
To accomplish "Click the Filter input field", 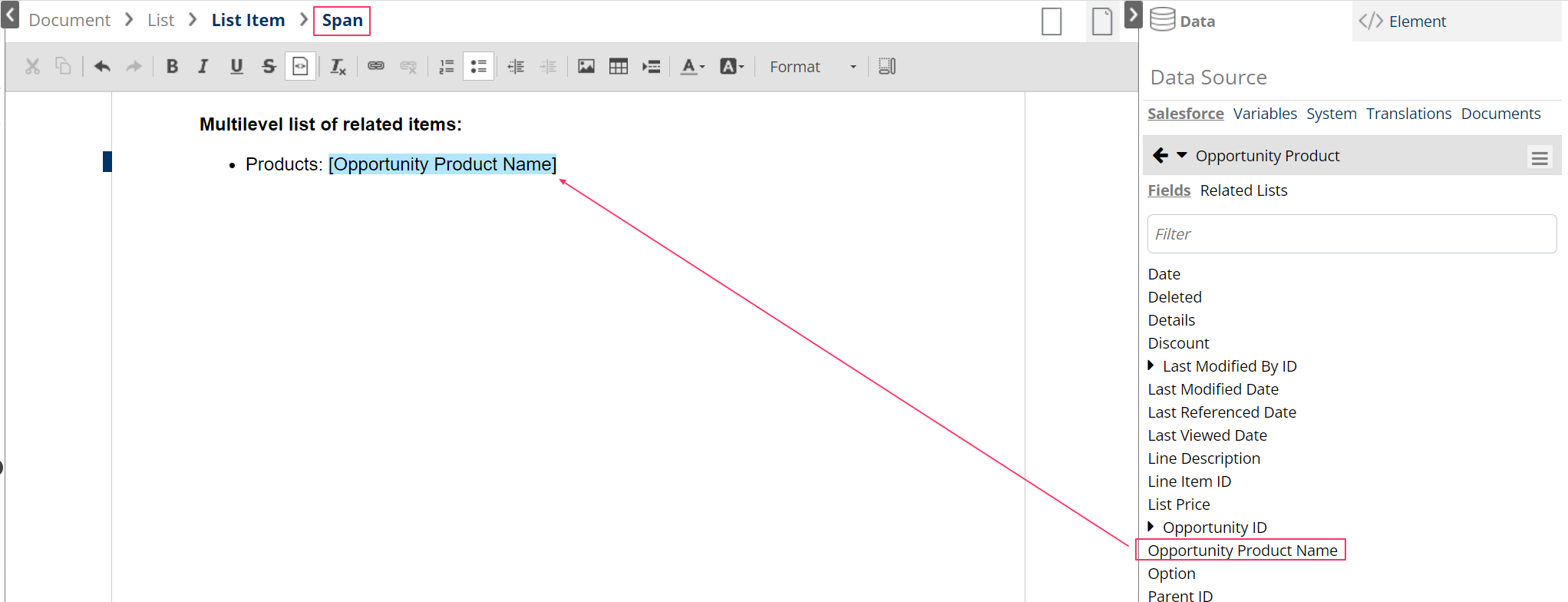I will pyautogui.click(x=1351, y=234).
